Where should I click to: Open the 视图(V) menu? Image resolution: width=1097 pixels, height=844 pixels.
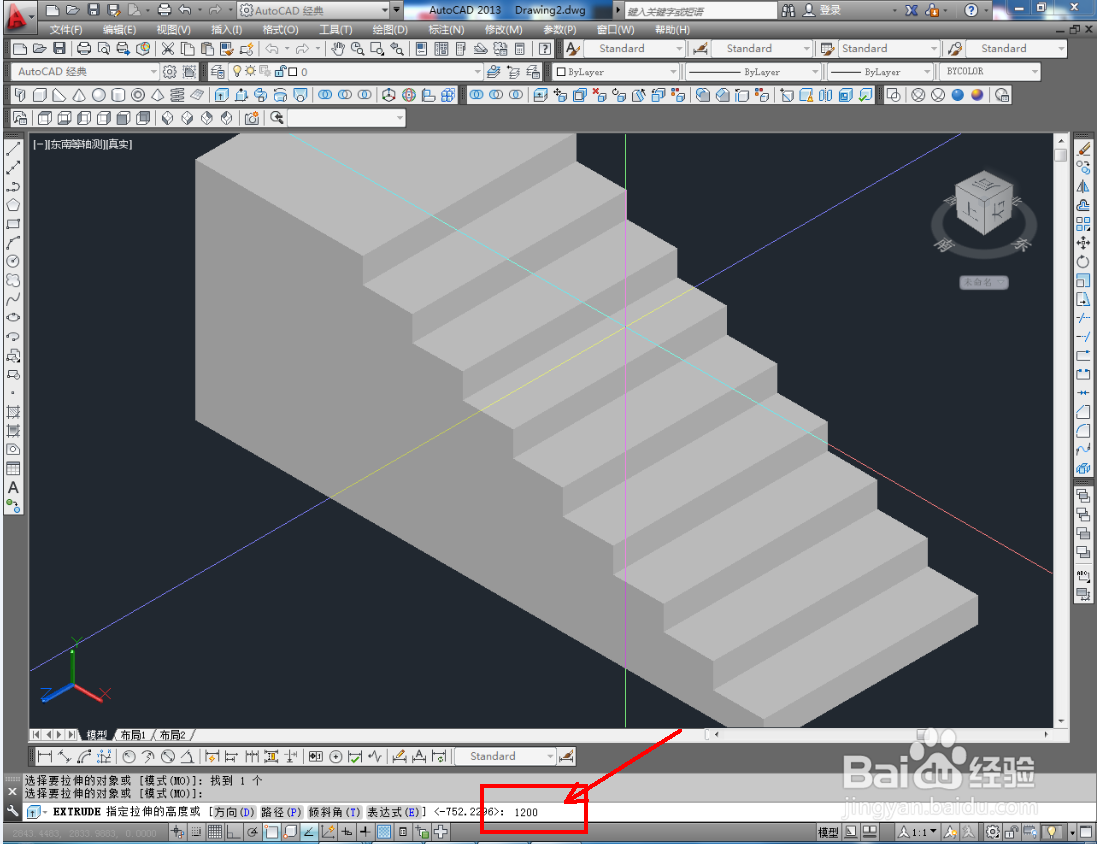point(173,29)
